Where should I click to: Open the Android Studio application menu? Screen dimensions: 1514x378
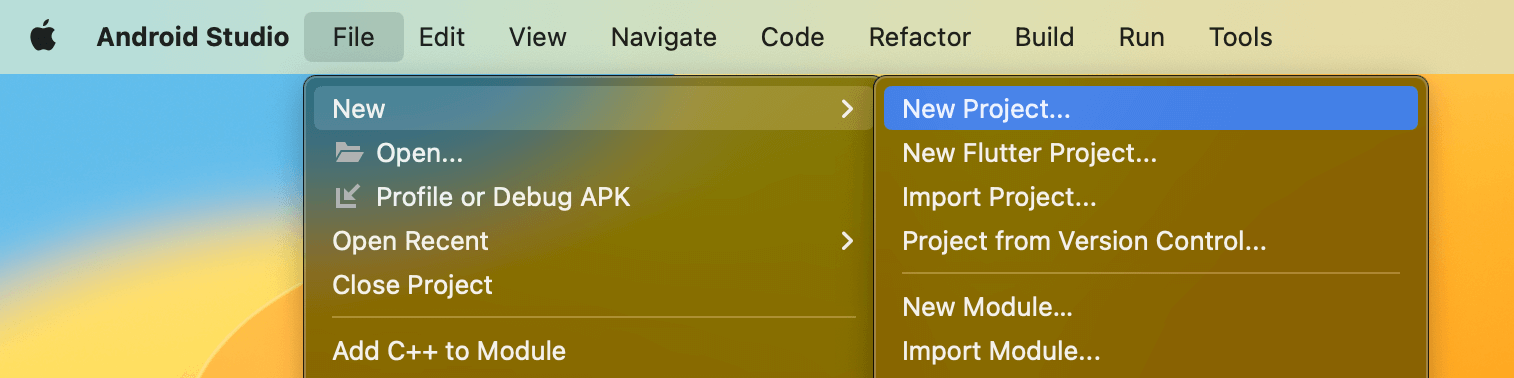tap(193, 37)
